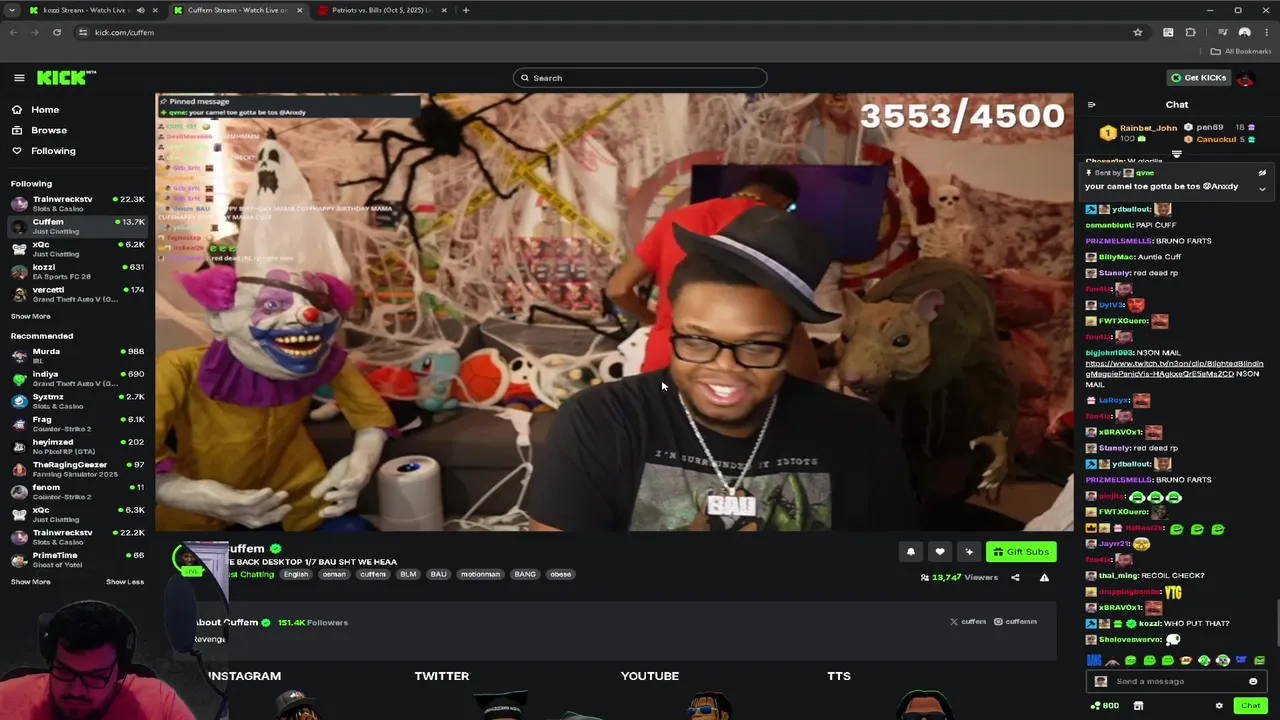This screenshot has width=1280, height=720.
Task: Expand the gift leaderboard handle
Action: coord(1177,154)
